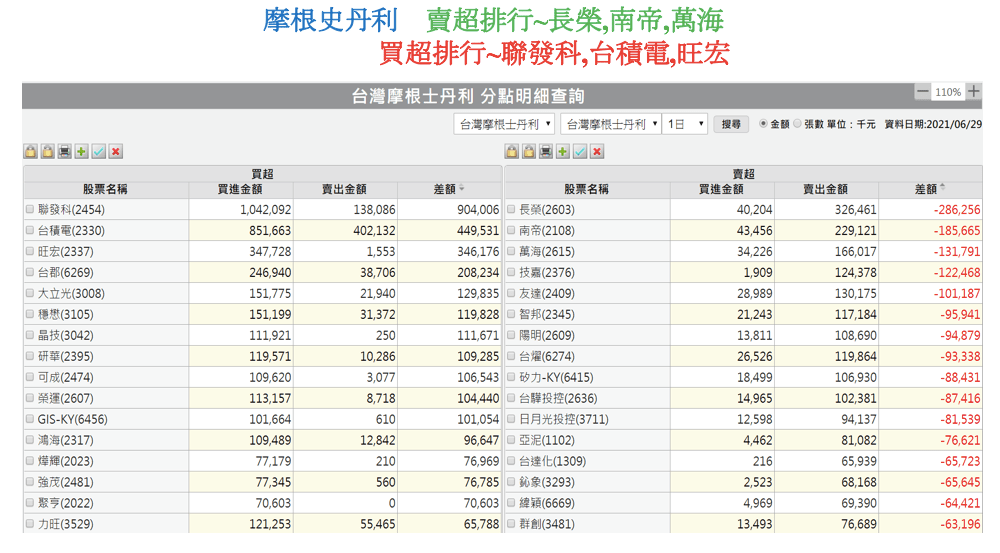Viewport: 1000px width, 553px height.
Task: Click the 台積電(2330) stock name
Action: (66, 231)
